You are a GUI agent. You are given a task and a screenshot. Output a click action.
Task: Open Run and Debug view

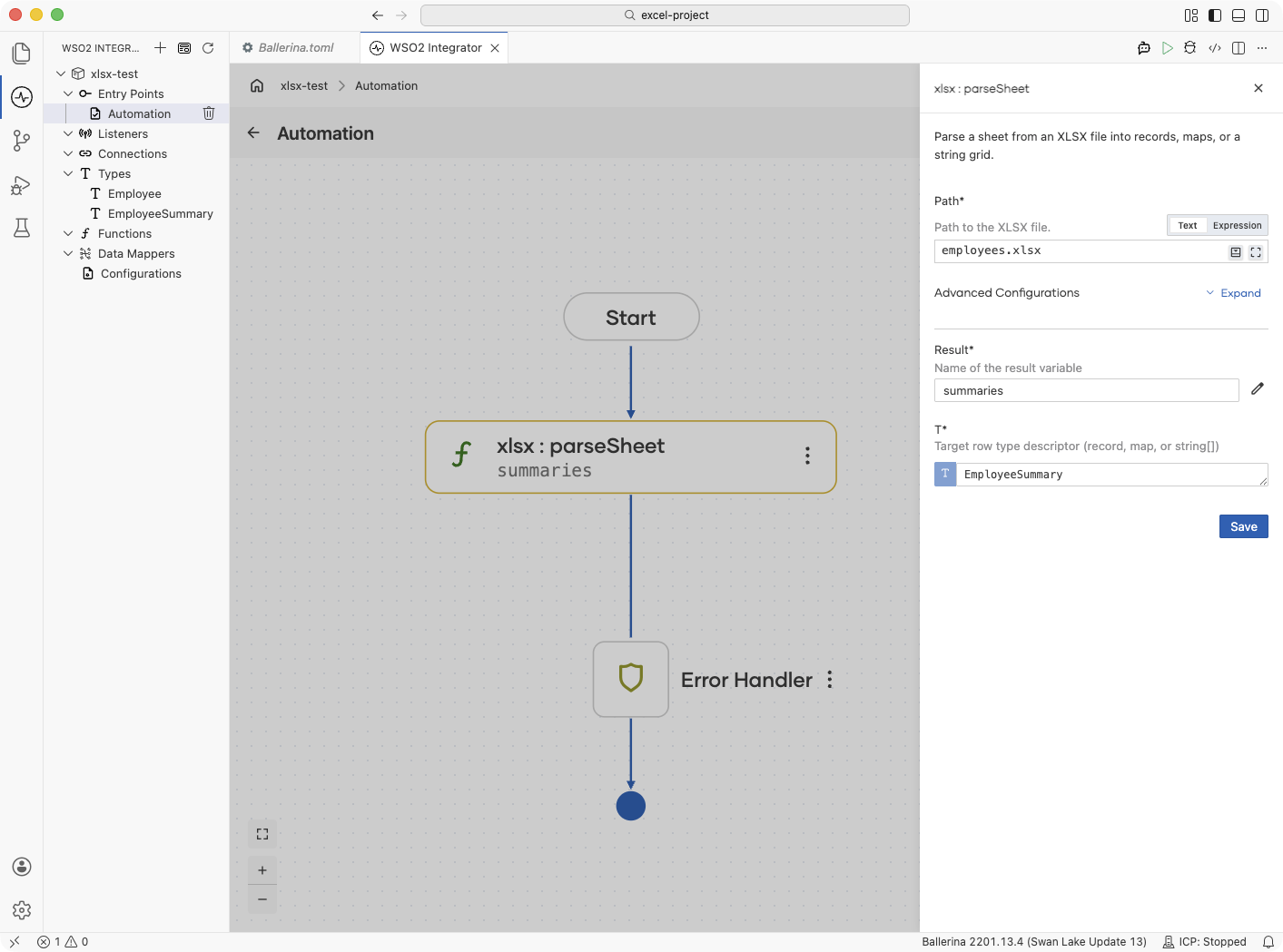tap(22, 185)
